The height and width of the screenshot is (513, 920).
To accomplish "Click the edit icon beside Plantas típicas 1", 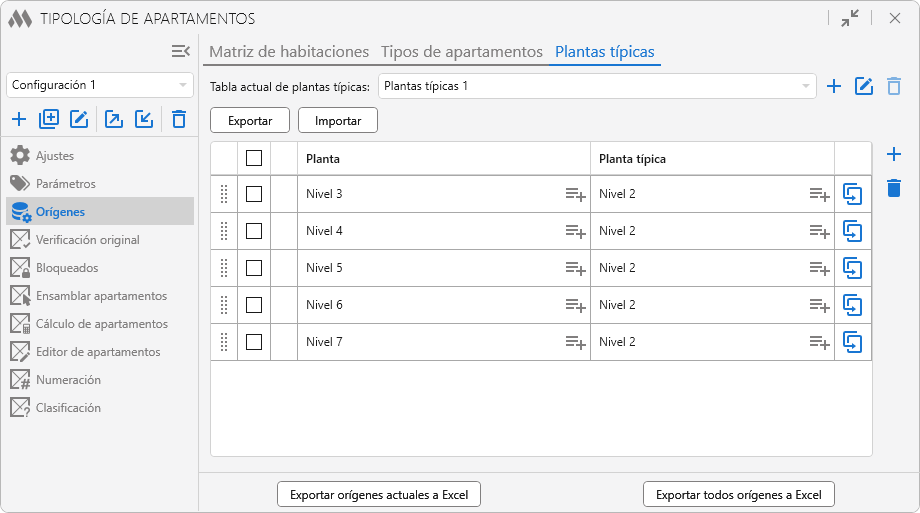I will tap(864, 86).
